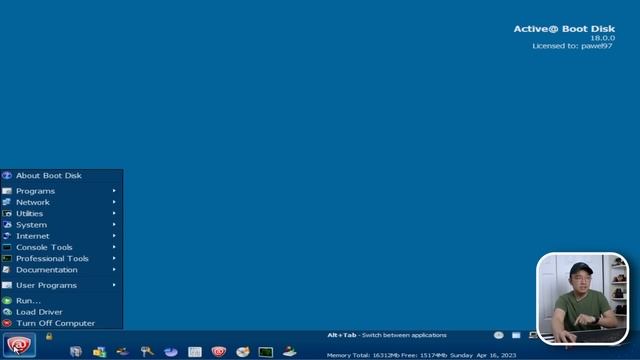The image size is (640, 360).
Task: Click the quick launch icon left of keys icon
Action: pos(123,351)
